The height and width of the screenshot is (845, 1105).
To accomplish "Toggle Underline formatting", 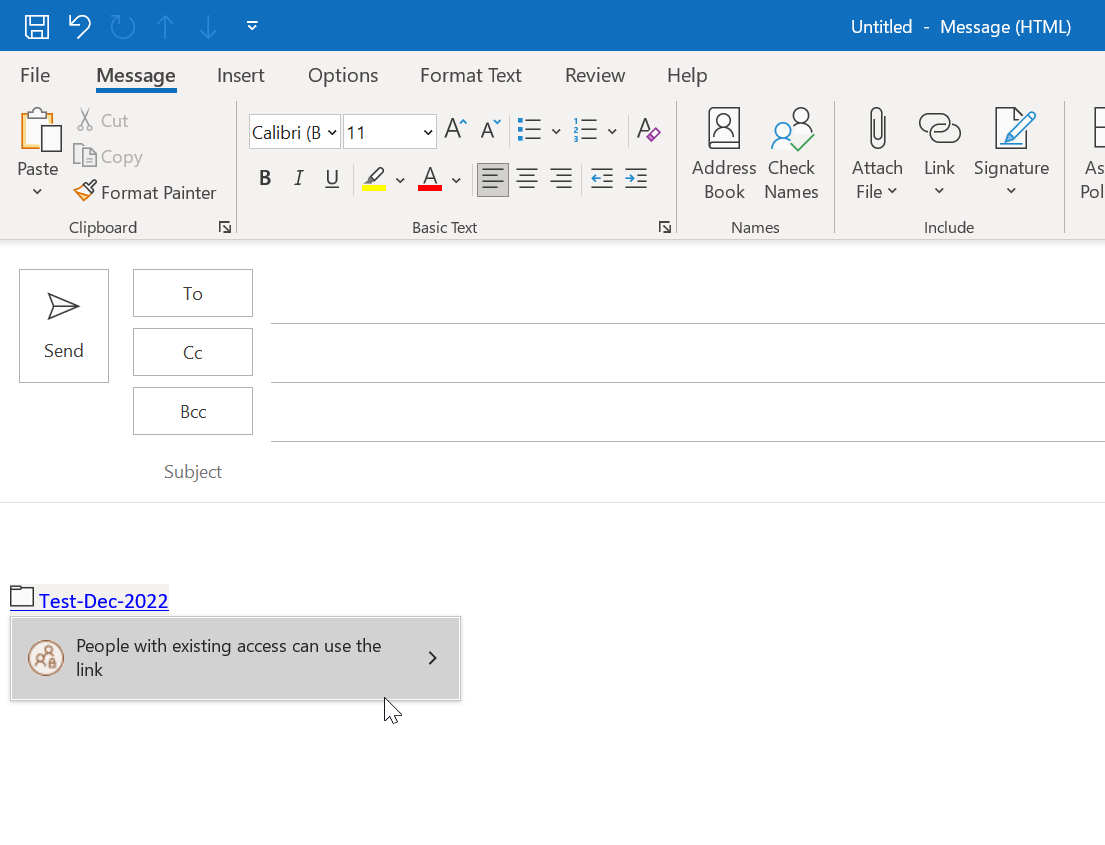I will click(x=332, y=178).
